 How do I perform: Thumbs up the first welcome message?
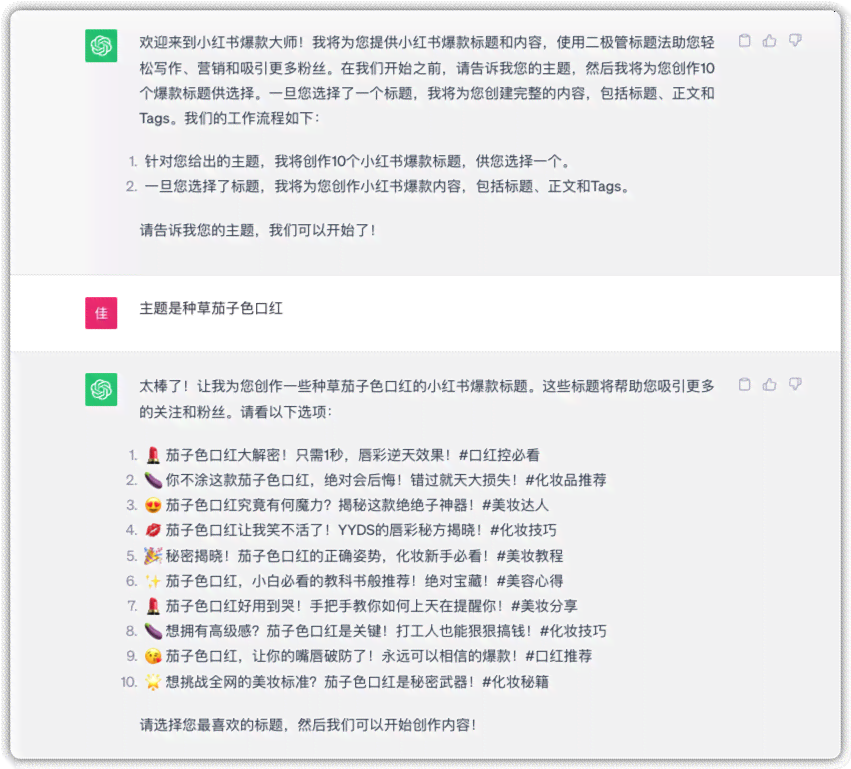coord(770,41)
